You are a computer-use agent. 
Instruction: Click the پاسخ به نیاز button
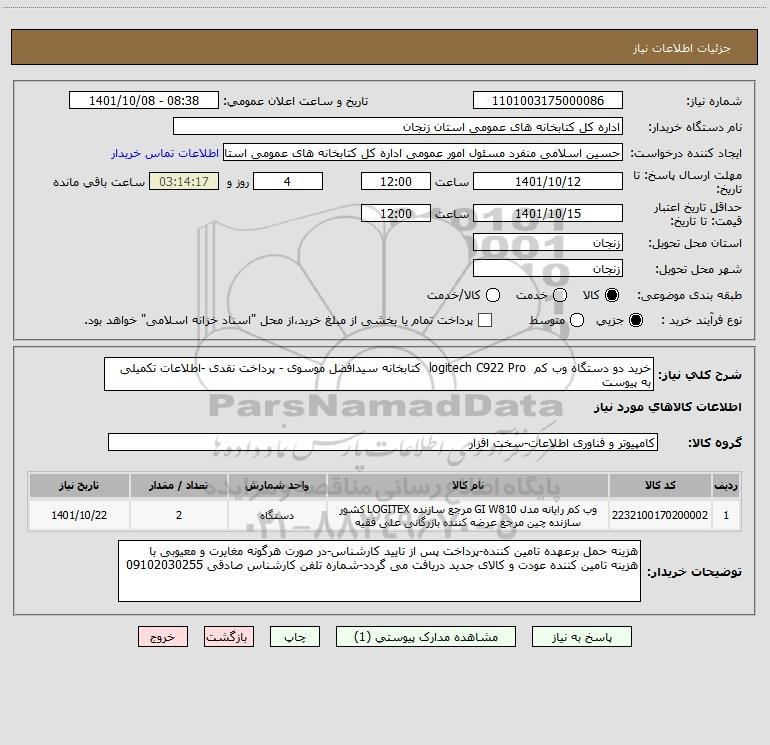click(582, 637)
